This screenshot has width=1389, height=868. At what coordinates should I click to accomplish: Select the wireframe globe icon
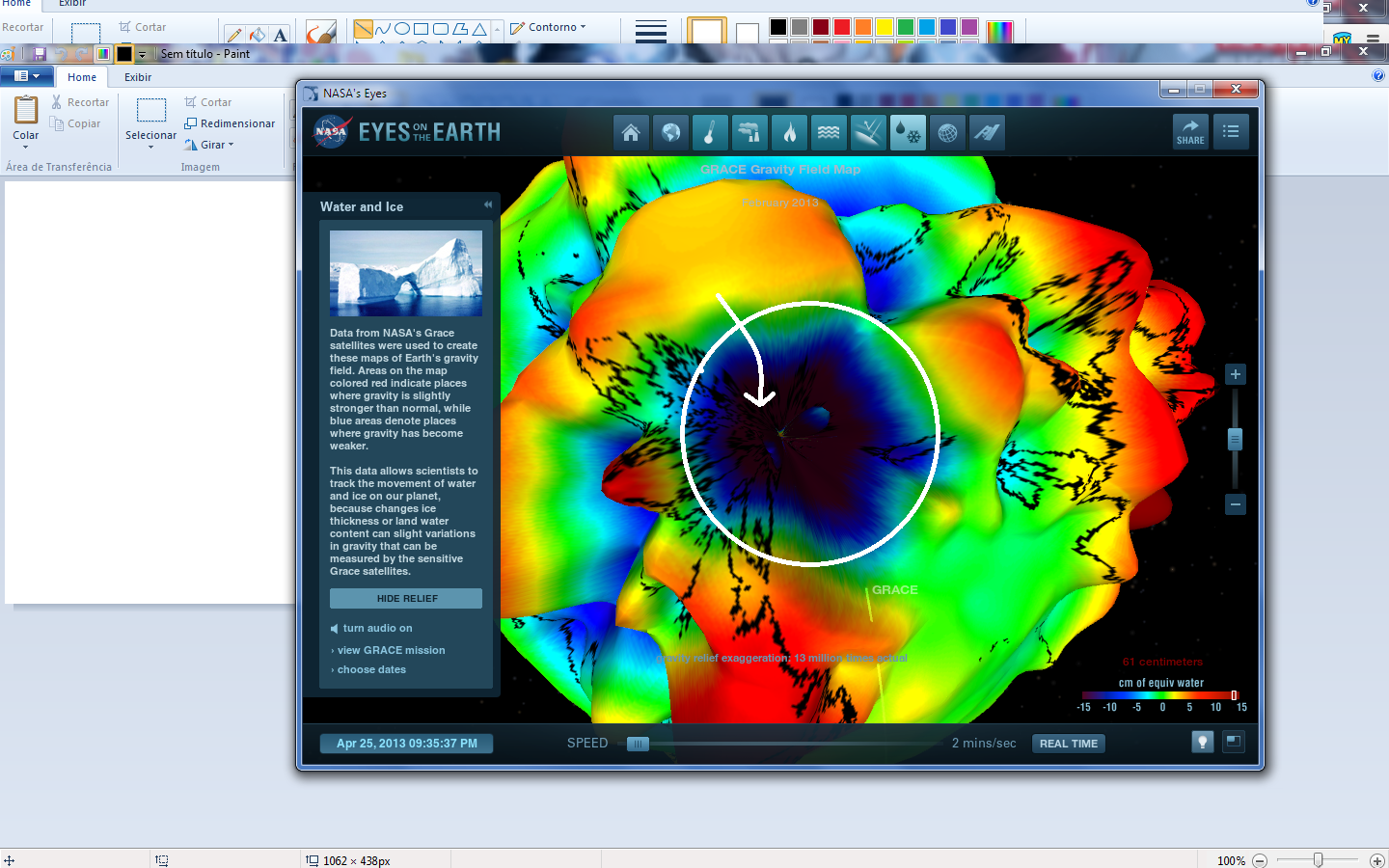pos(947,133)
